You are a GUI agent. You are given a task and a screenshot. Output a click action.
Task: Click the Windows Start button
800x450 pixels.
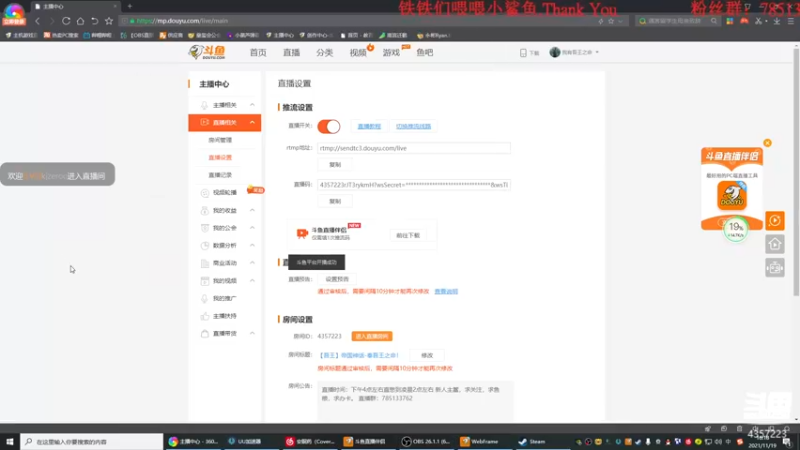[10, 441]
